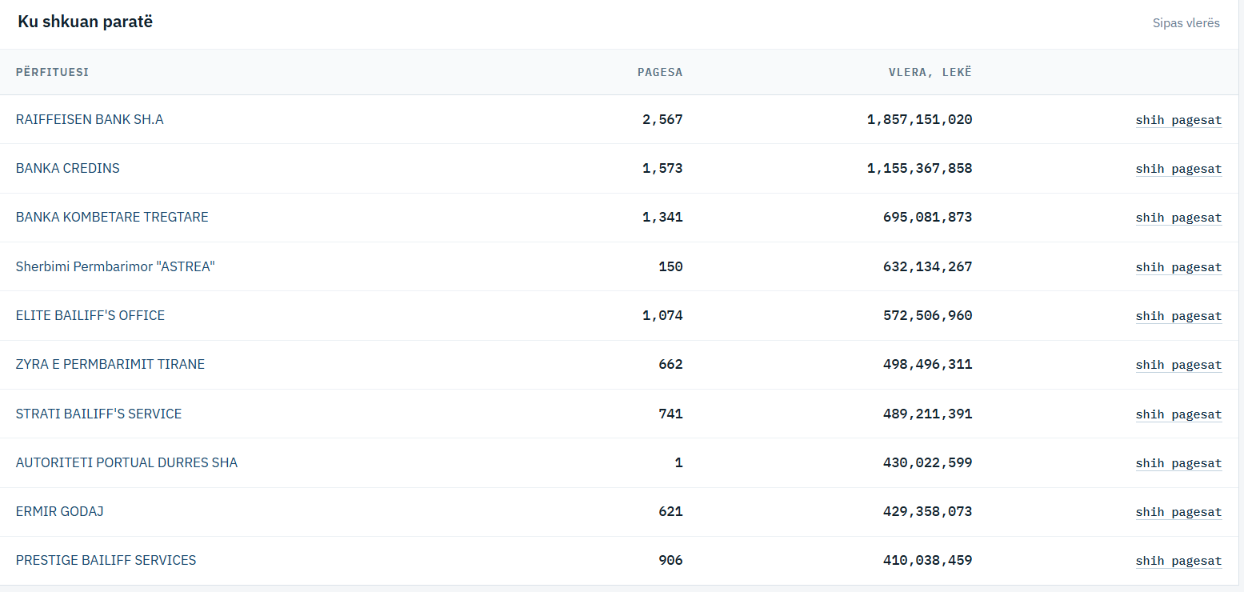Open ELITE BAILIFF'S OFFICE beneficiary link
Screen dimensions: 1244x592
[90, 316]
